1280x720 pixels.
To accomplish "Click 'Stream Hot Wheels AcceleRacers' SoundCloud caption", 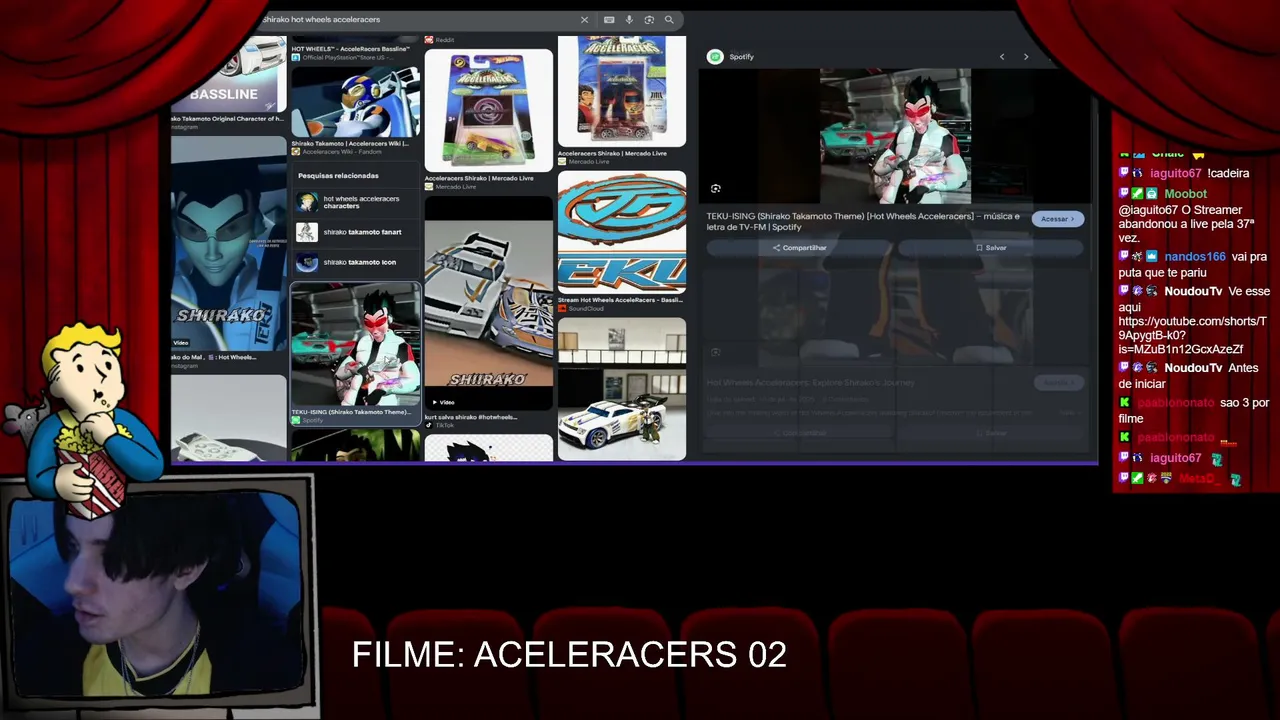I will (x=621, y=300).
